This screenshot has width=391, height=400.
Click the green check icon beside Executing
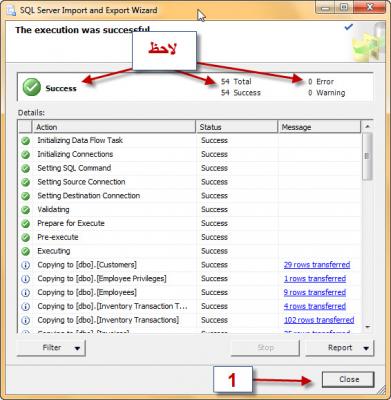[x=26, y=251]
